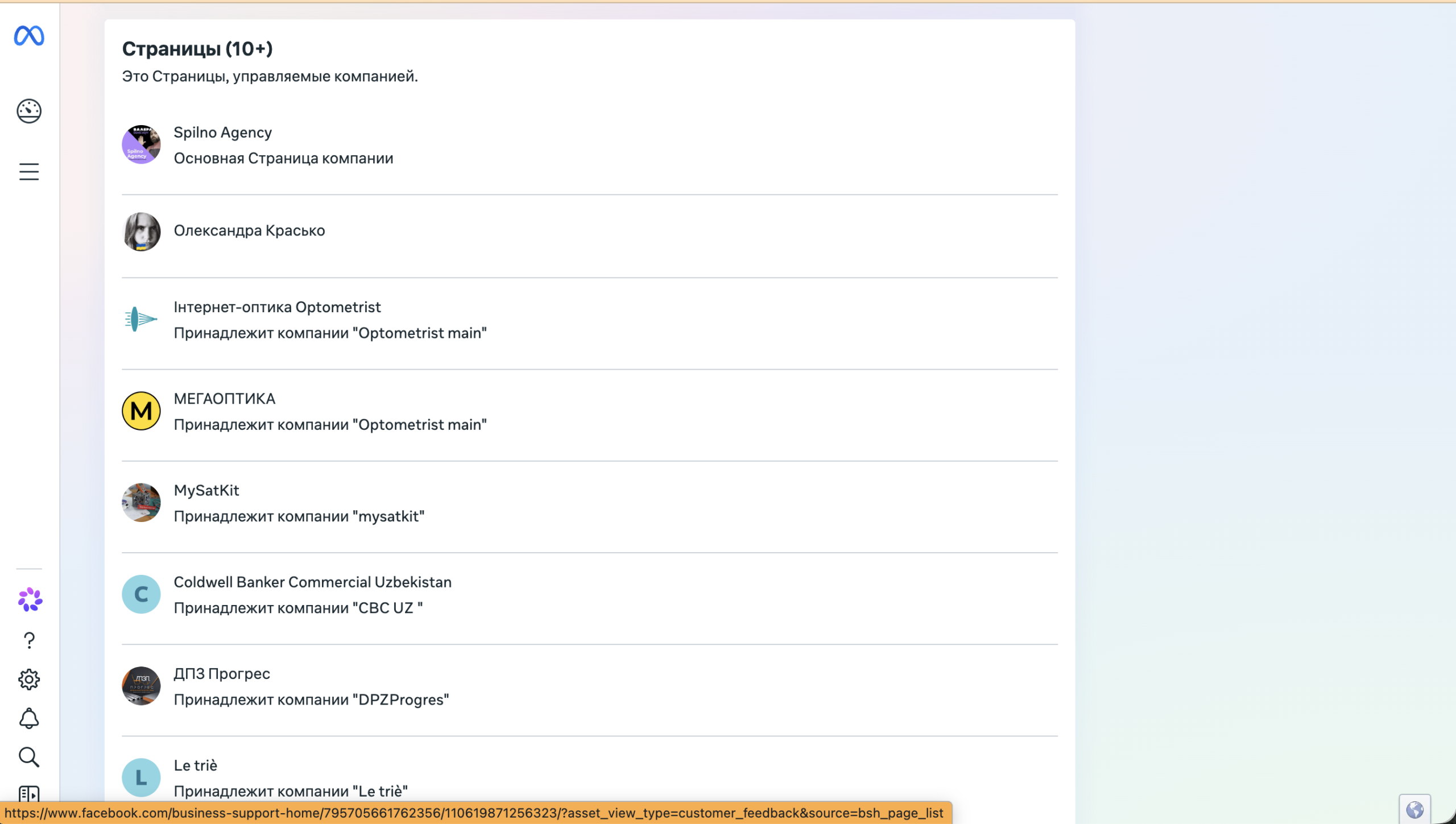The image size is (1456, 824).
Task: Click the yellow M avatar for МЕГАОПТИКА
Action: pos(141,411)
